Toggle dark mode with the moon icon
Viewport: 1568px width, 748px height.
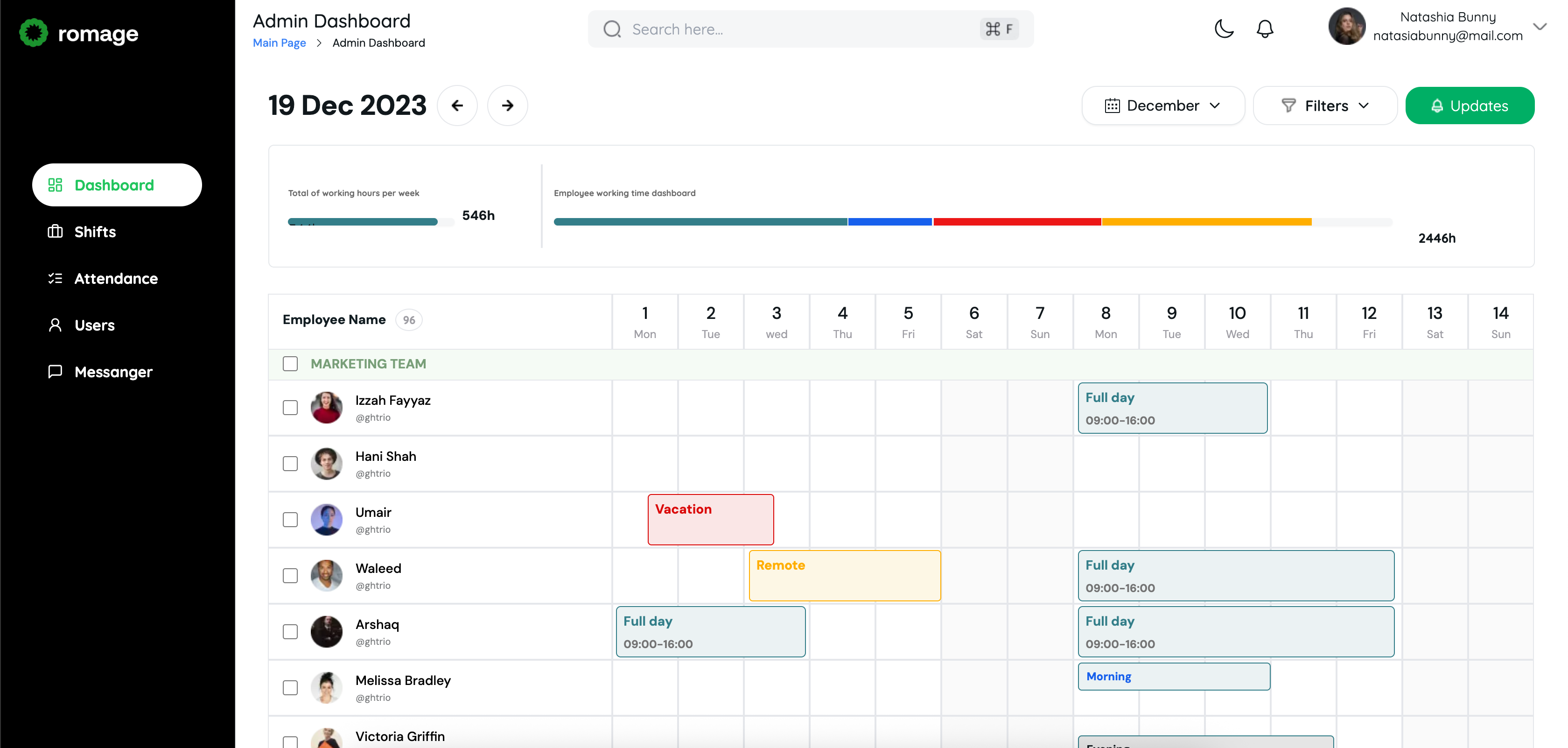[1224, 28]
